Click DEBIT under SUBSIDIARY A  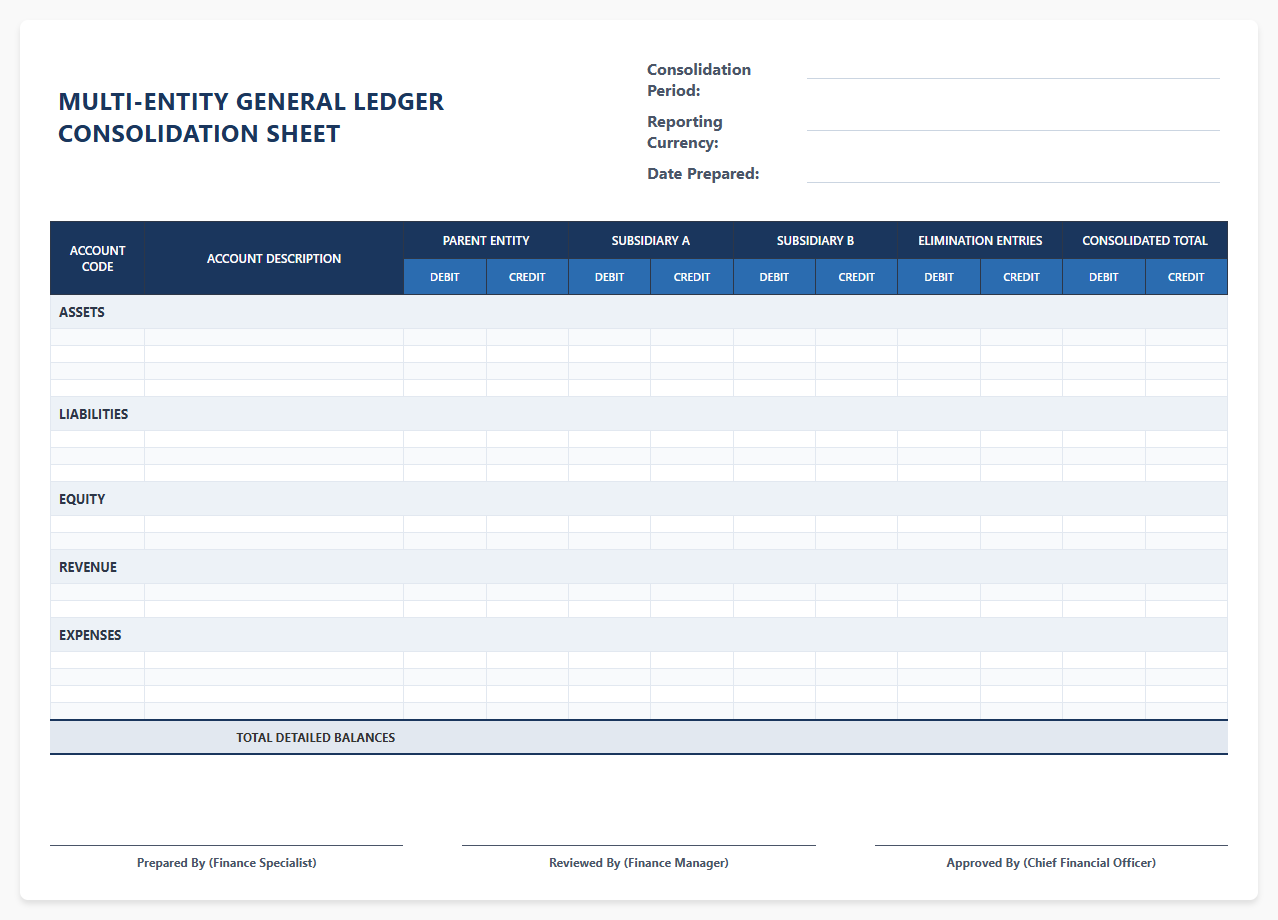coord(609,277)
